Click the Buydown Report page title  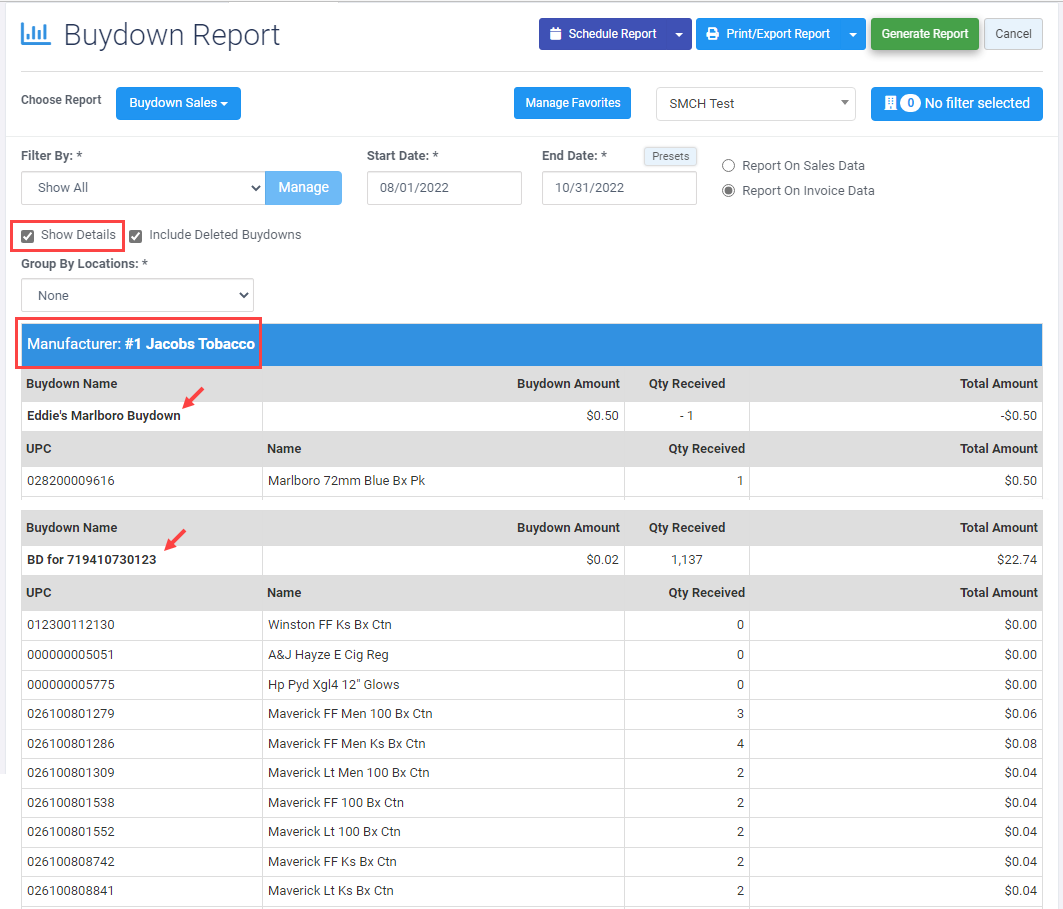172,35
